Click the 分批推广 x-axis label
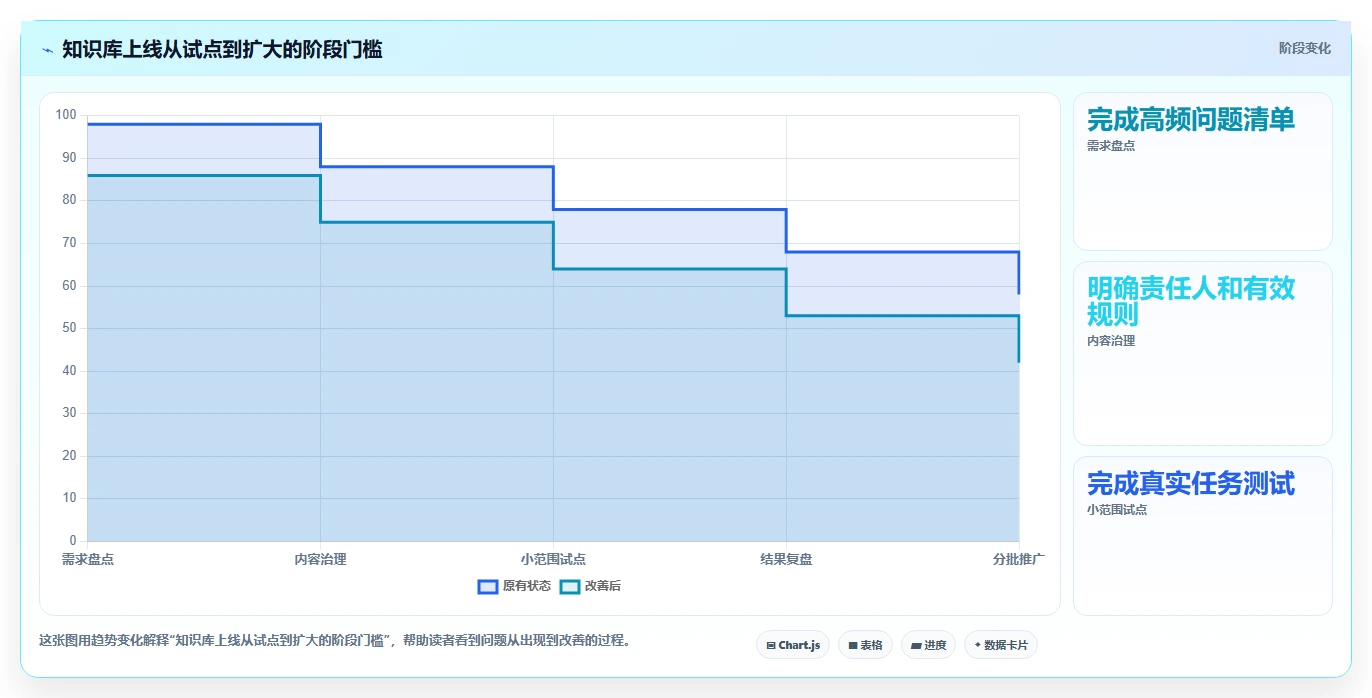 coord(1019,559)
